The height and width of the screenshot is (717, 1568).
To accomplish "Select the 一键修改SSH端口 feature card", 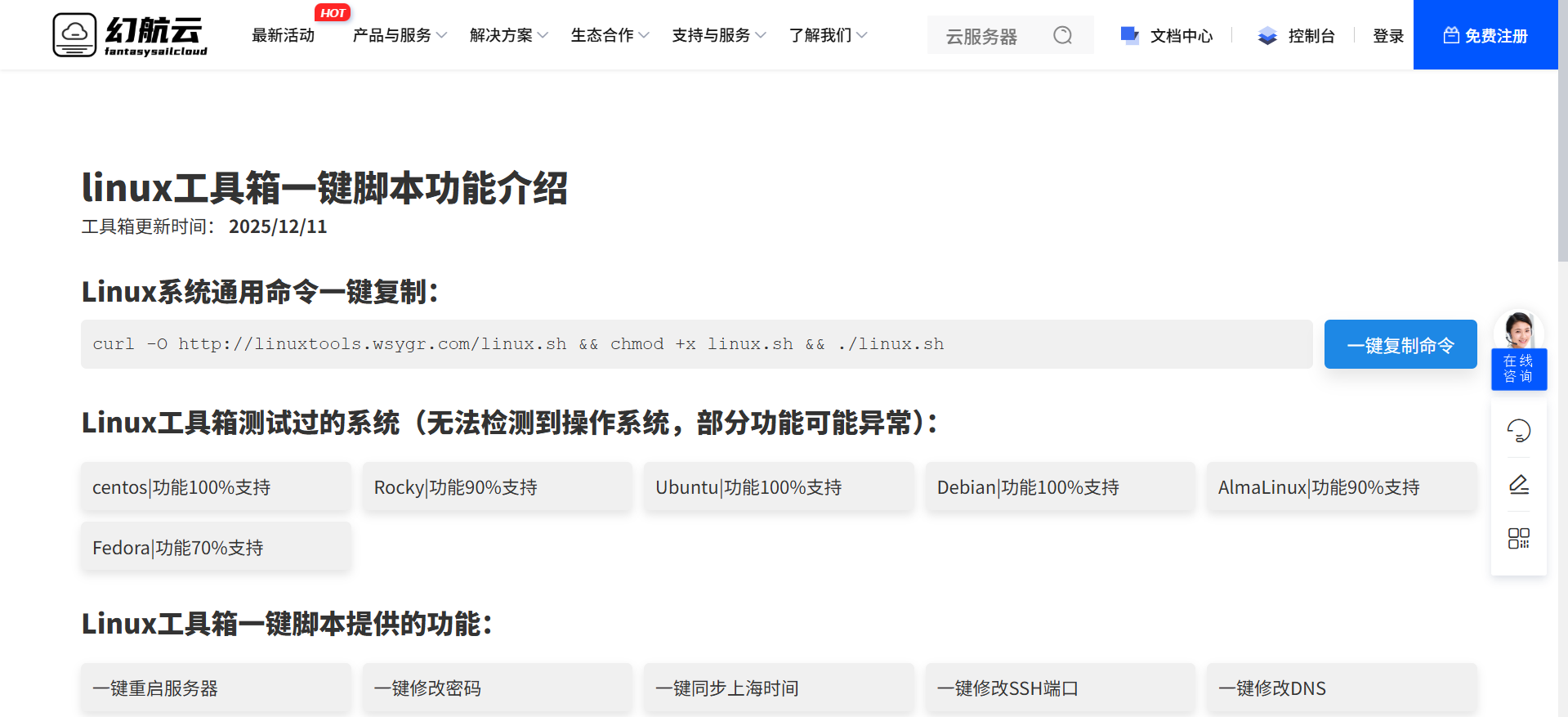I will pyautogui.click(x=1060, y=688).
